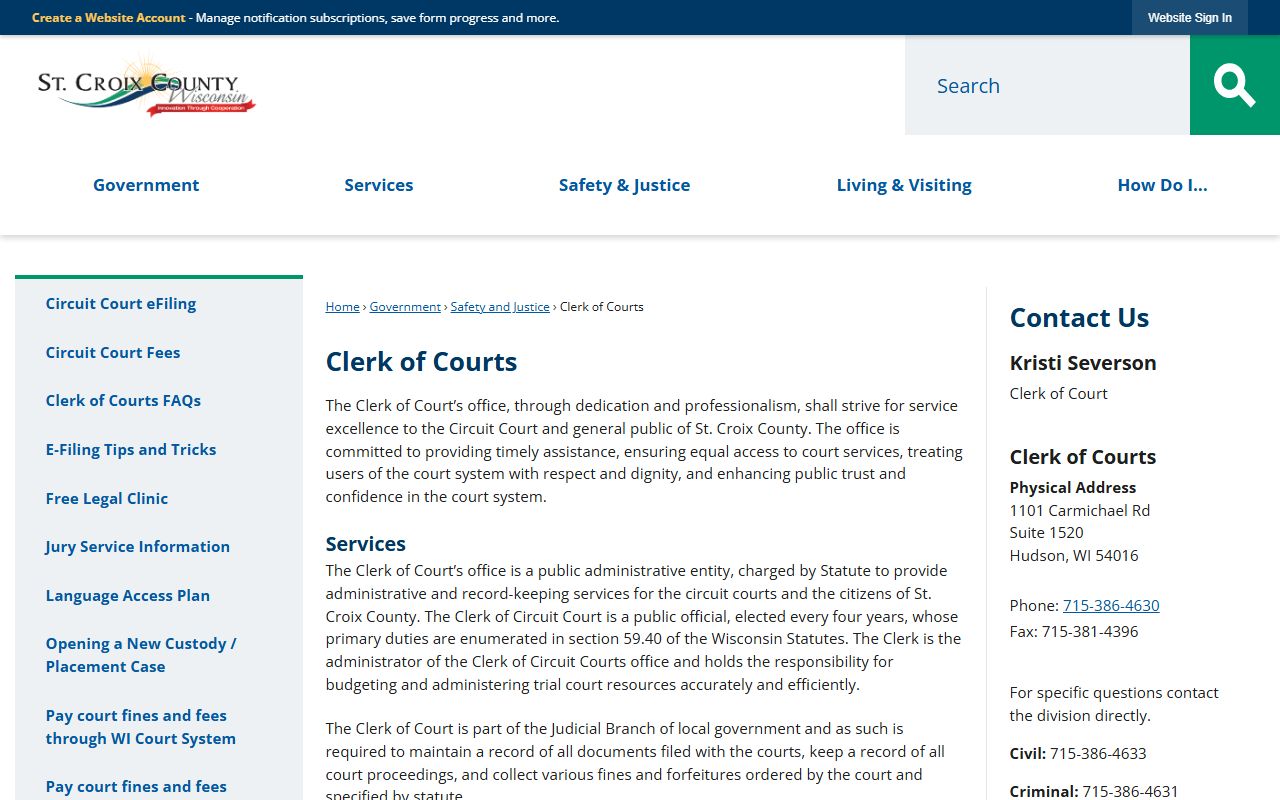This screenshot has height=800, width=1280.
Task: Open Jury Service Information page
Action: (x=138, y=547)
